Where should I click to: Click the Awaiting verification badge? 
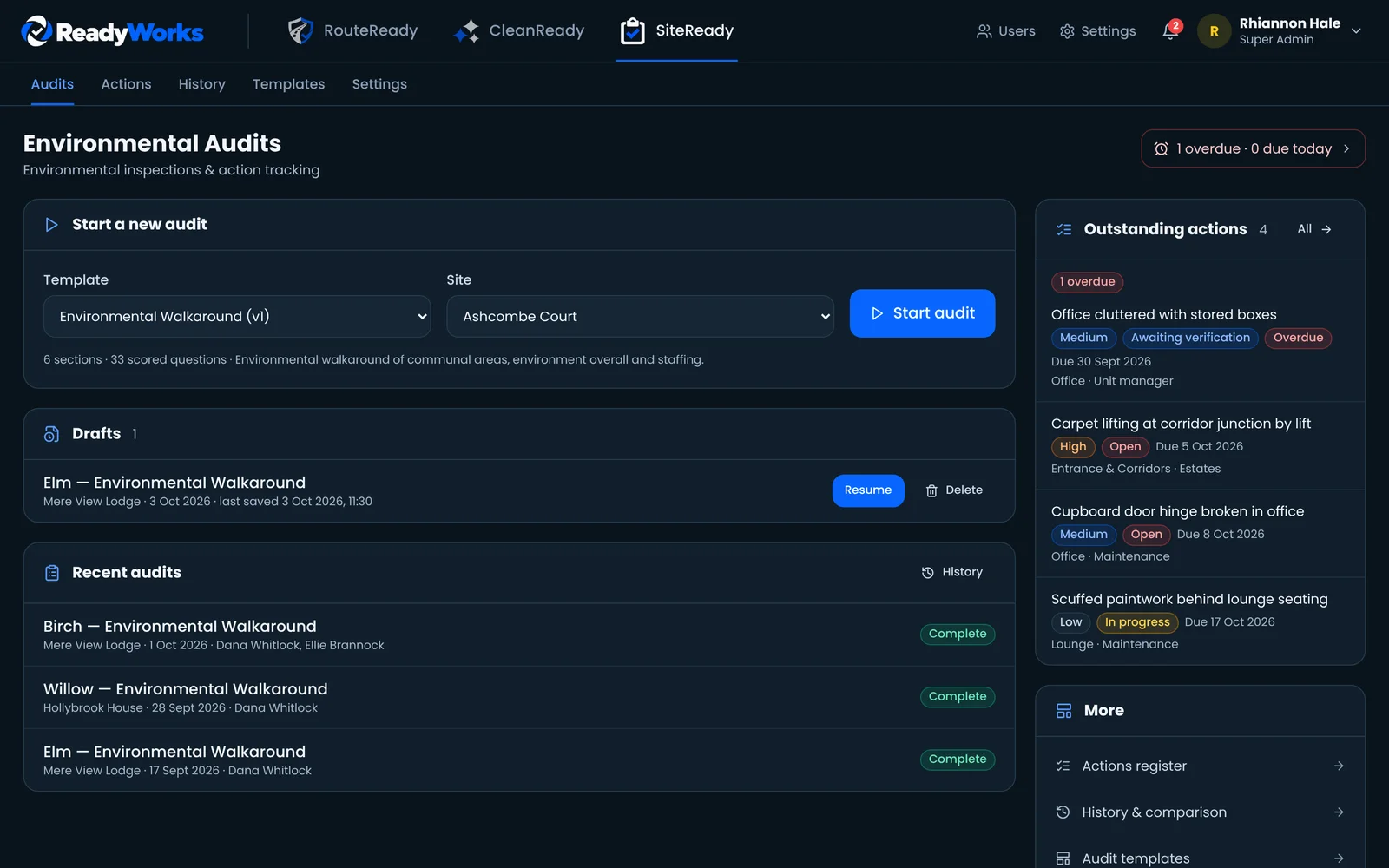[1190, 338]
